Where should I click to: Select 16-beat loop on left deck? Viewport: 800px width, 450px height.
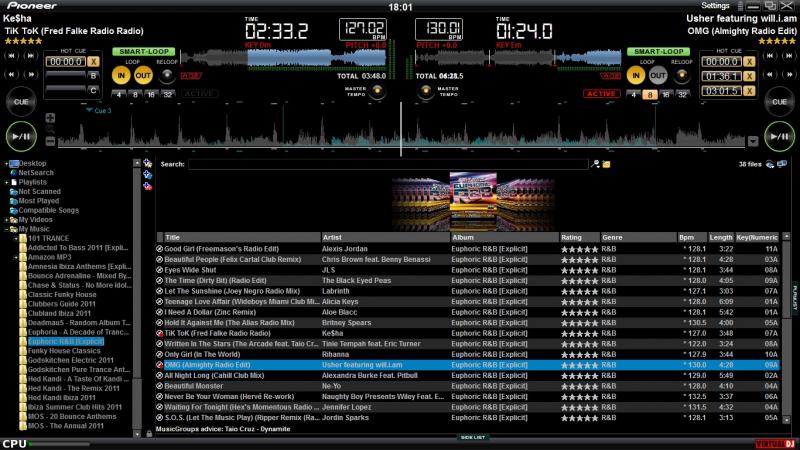[150, 94]
